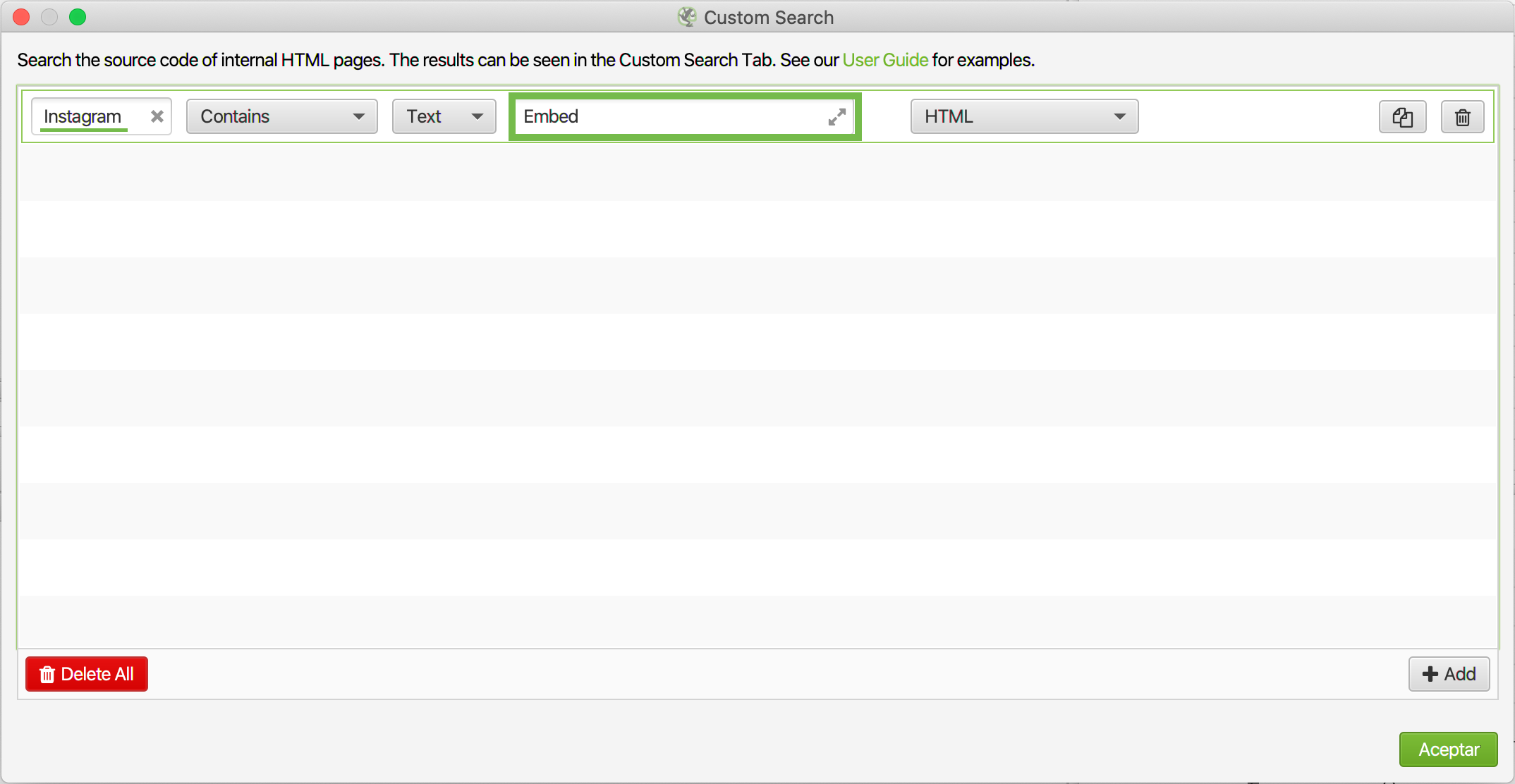This screenshot has width=1515, height=784.
Task: Duplicate the Instagram search row
Action: (x=1402, y=117)
